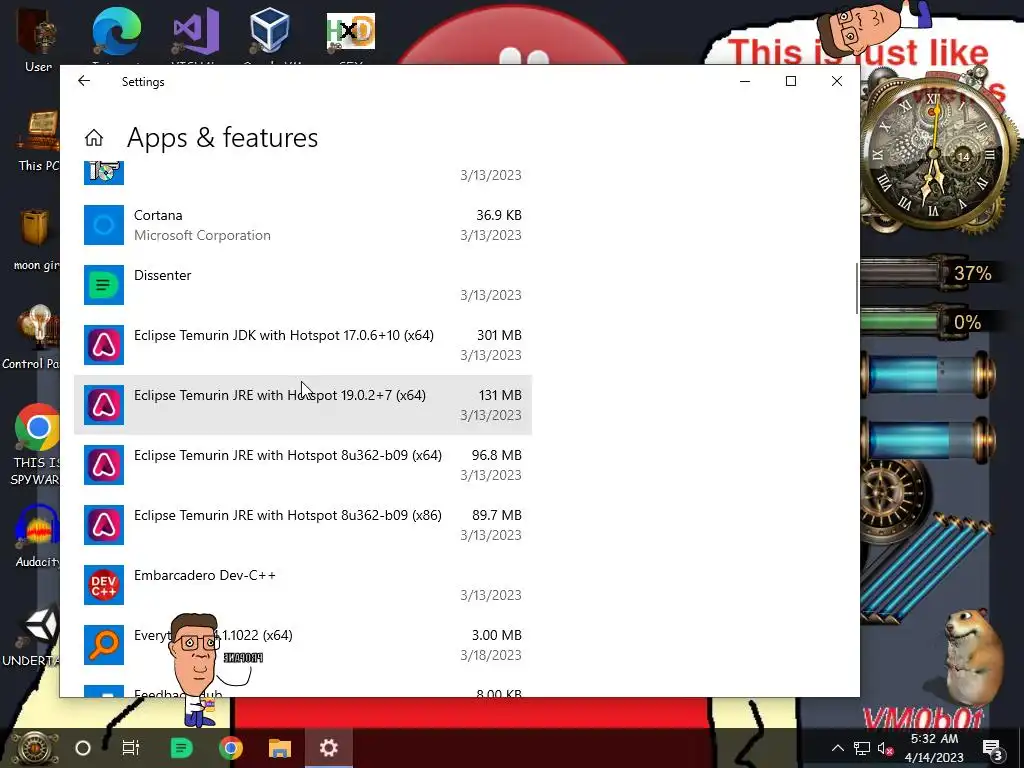1024x768 pixels.
Task: Click the Apps & features heading
Action: [222, 138]
